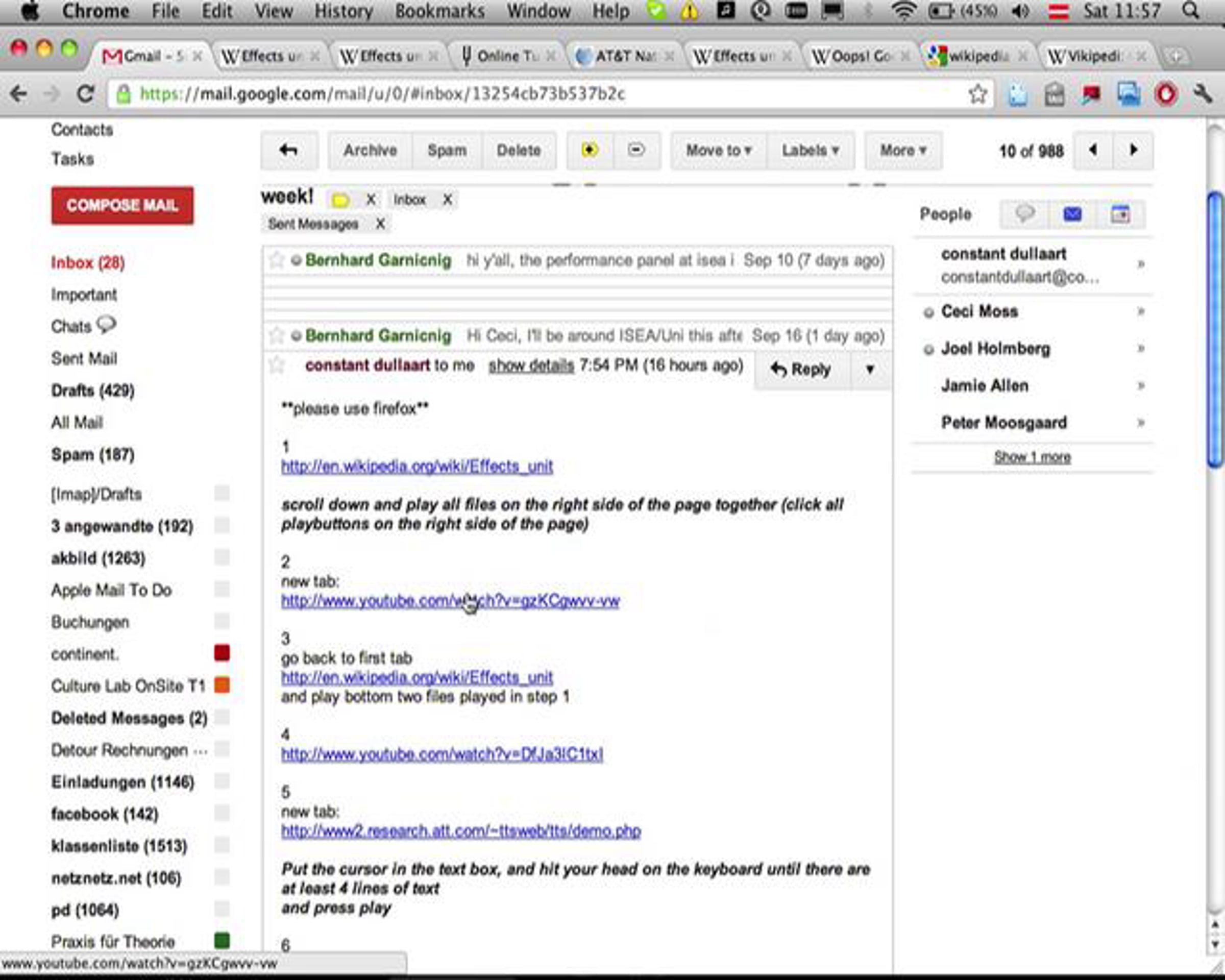Show the older conversation with right arrow
1225x980 pixels.
point(1134,151)
